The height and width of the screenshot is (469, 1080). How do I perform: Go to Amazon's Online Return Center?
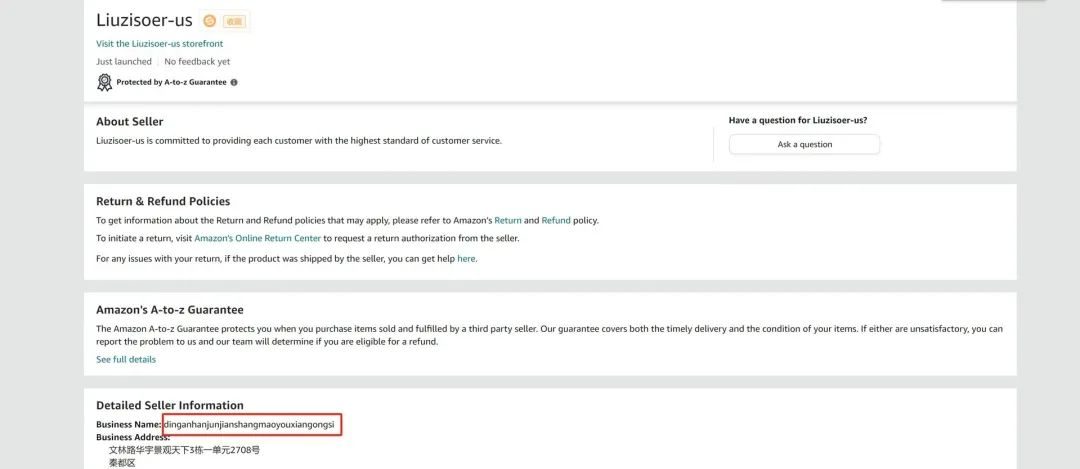point(258,238)
